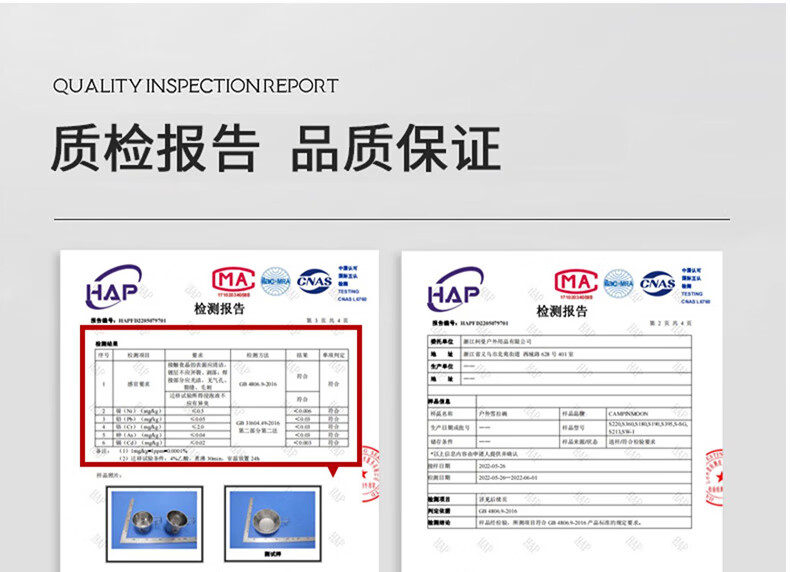Click 'GB 4806.9-2016' in the left results table

pos(258,384)
